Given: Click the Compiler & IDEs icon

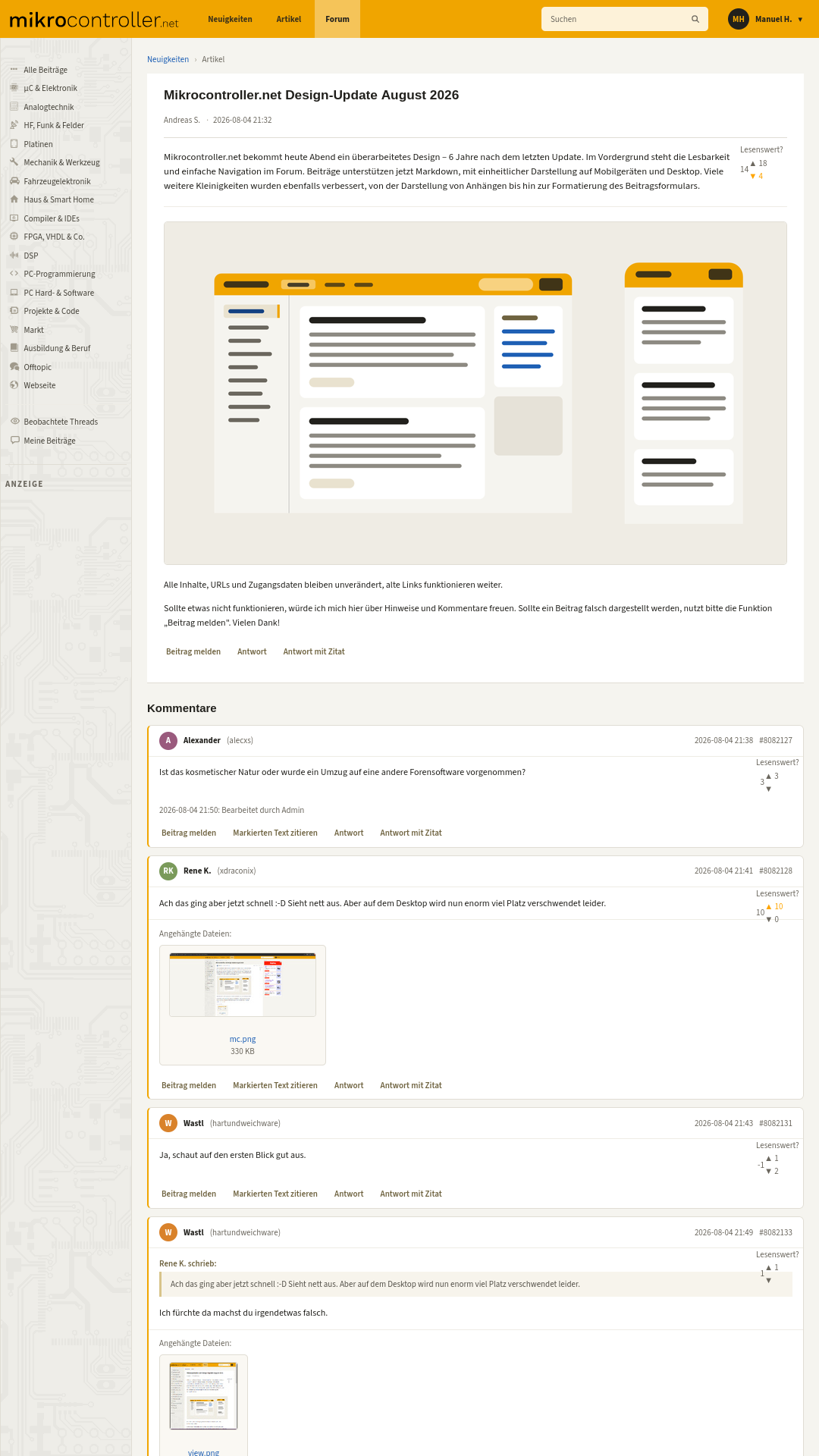Looking at the screenshot, I should [14, 218].
